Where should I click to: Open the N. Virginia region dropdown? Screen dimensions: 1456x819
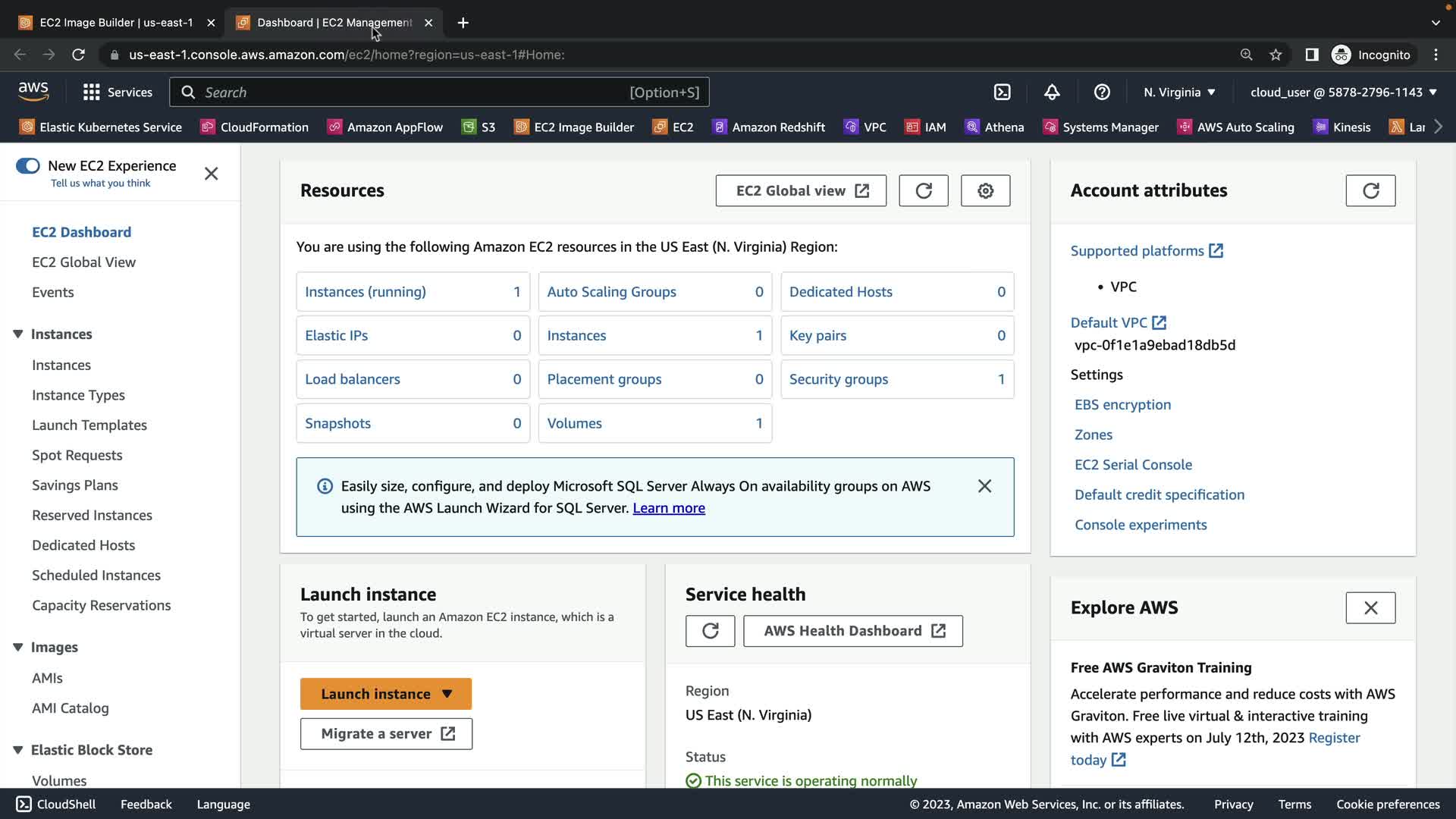pyautogui.click(x=1179, y=93)
